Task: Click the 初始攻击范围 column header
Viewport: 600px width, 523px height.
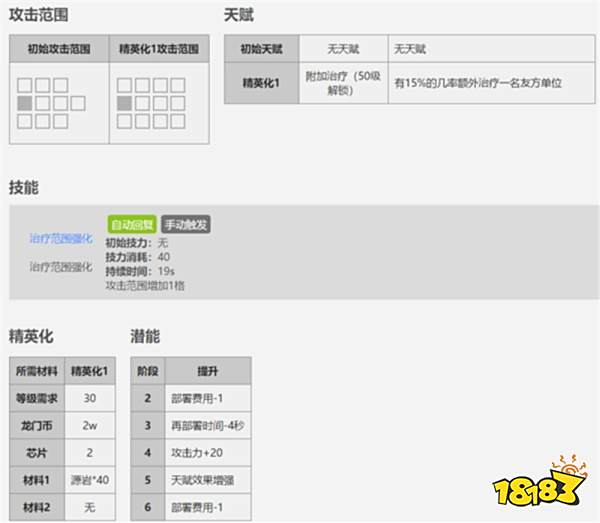Action: [59, 49]
